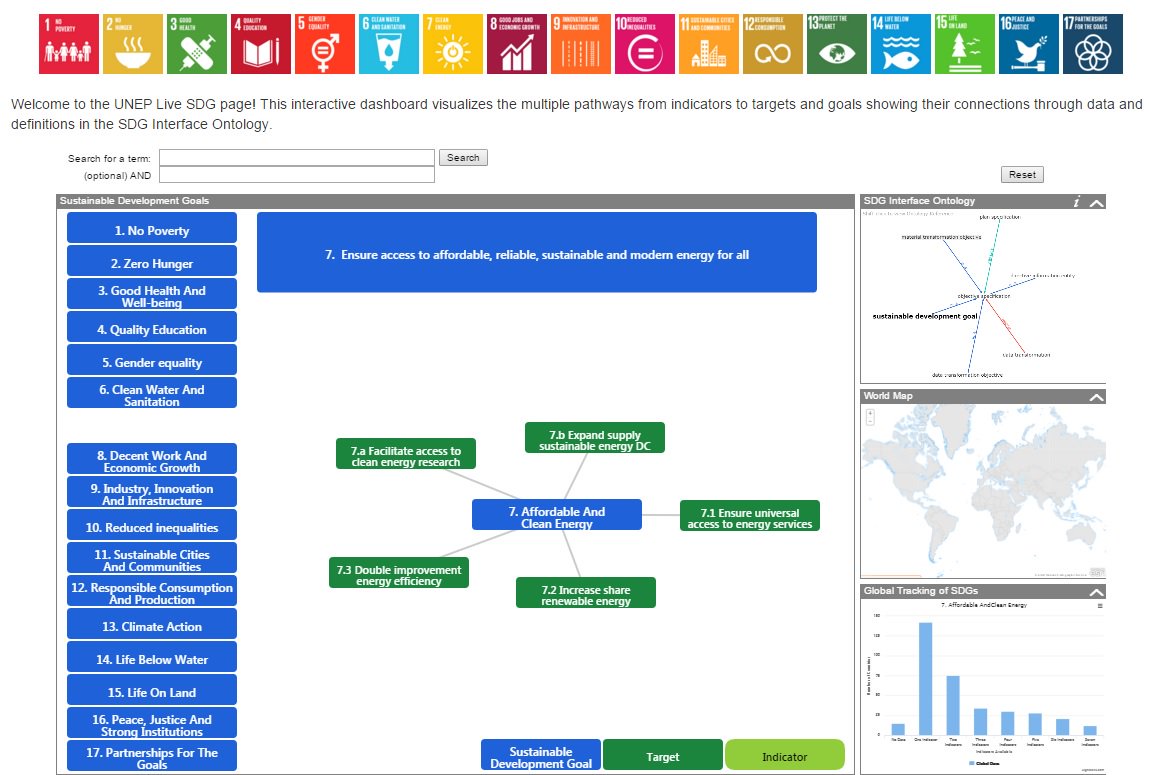Click the Clean Energy goal 7 sun icon
This screenshot has width=1149, height=775.
pos(453,44)
